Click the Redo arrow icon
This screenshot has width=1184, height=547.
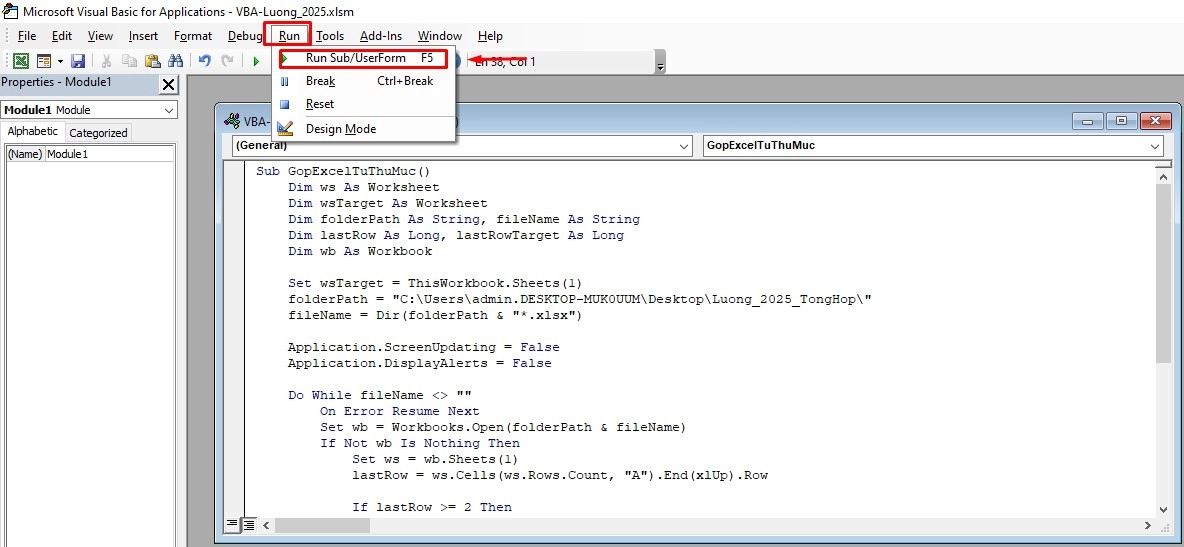tap(227, 61)
